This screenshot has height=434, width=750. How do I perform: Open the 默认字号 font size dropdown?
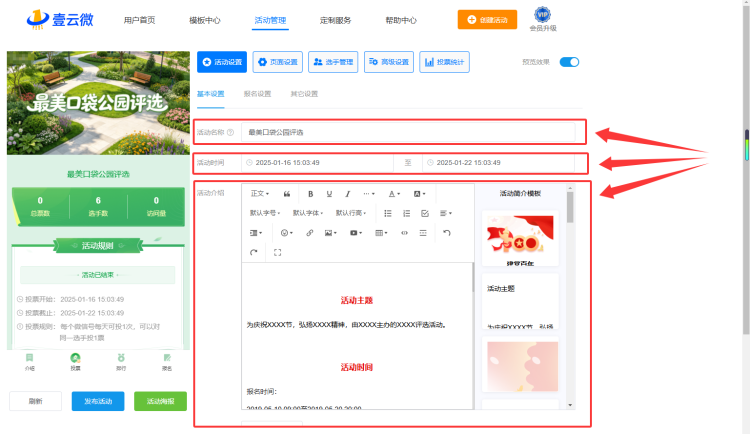265,213
